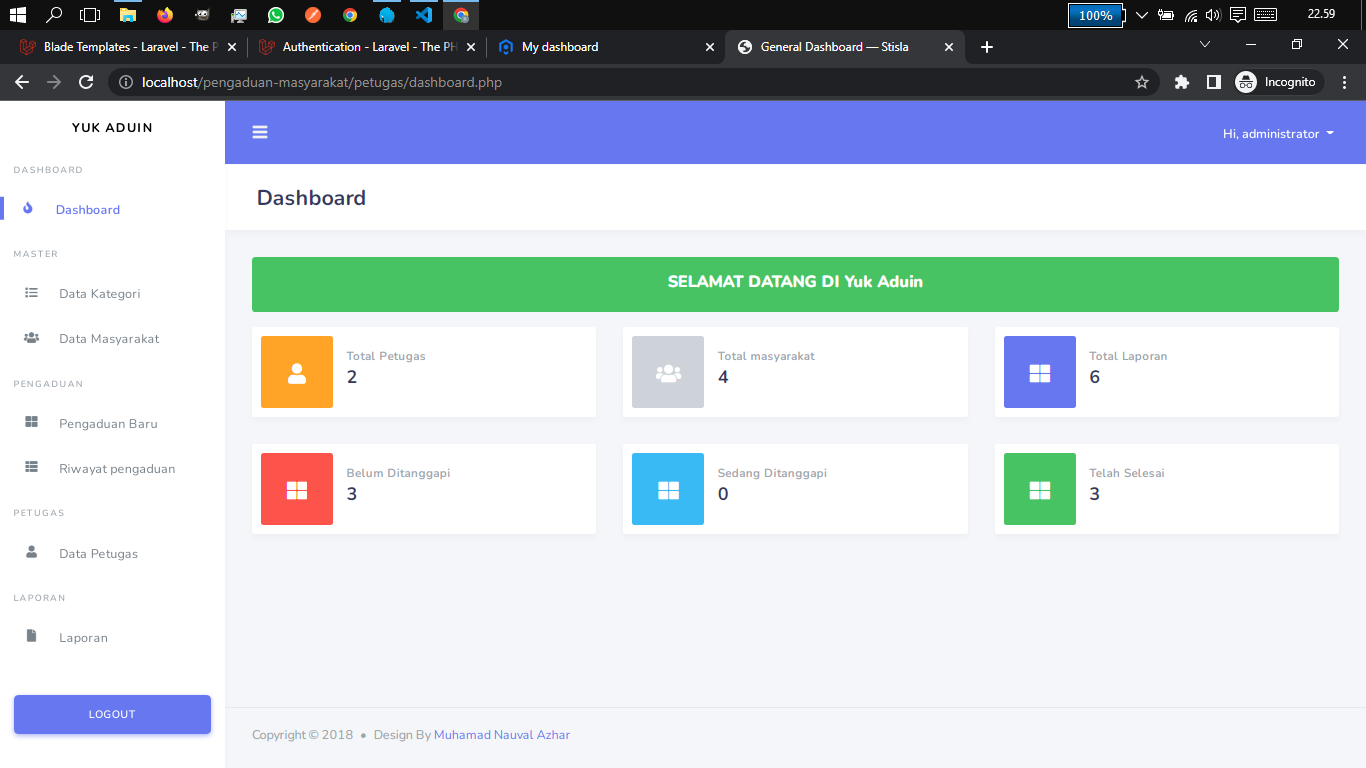Switch to the My dashboard tab

pos(560,47)
